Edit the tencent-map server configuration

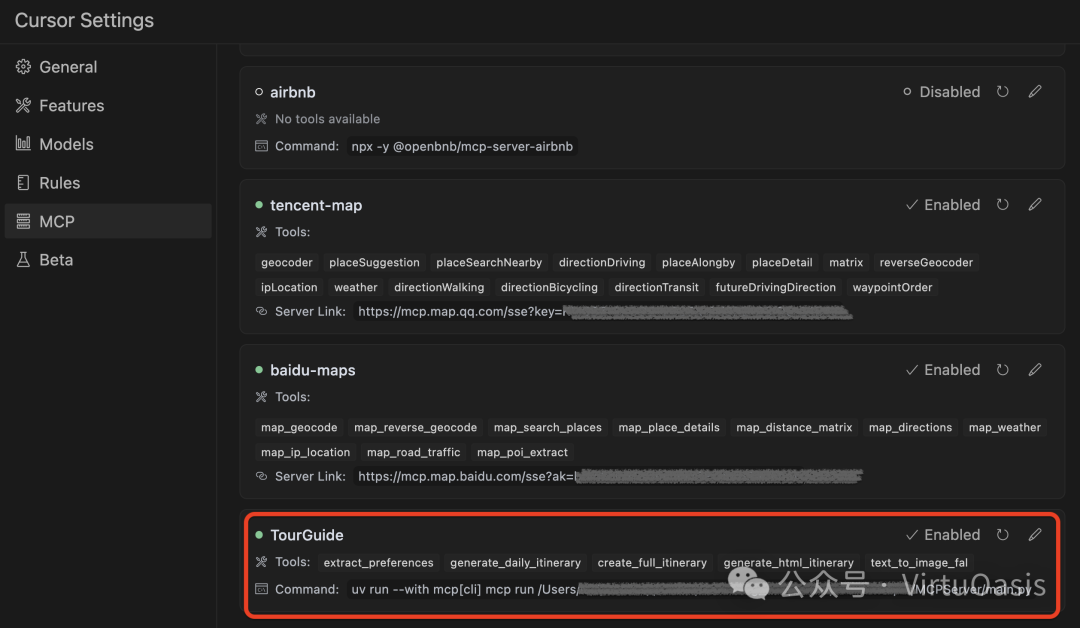pos(1035,205)
